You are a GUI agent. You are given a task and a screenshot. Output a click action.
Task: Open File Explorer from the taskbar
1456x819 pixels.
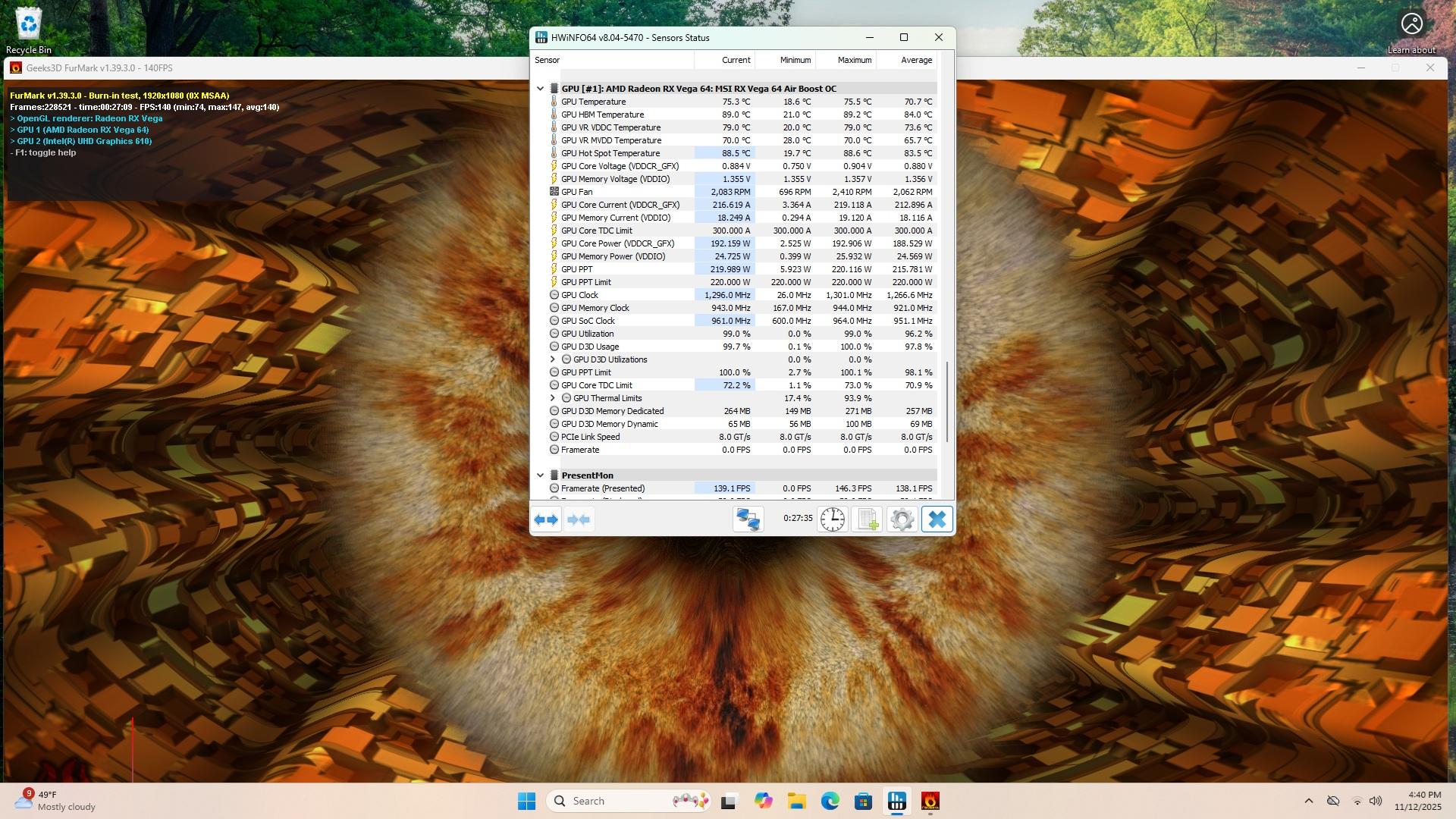(796, 801)
